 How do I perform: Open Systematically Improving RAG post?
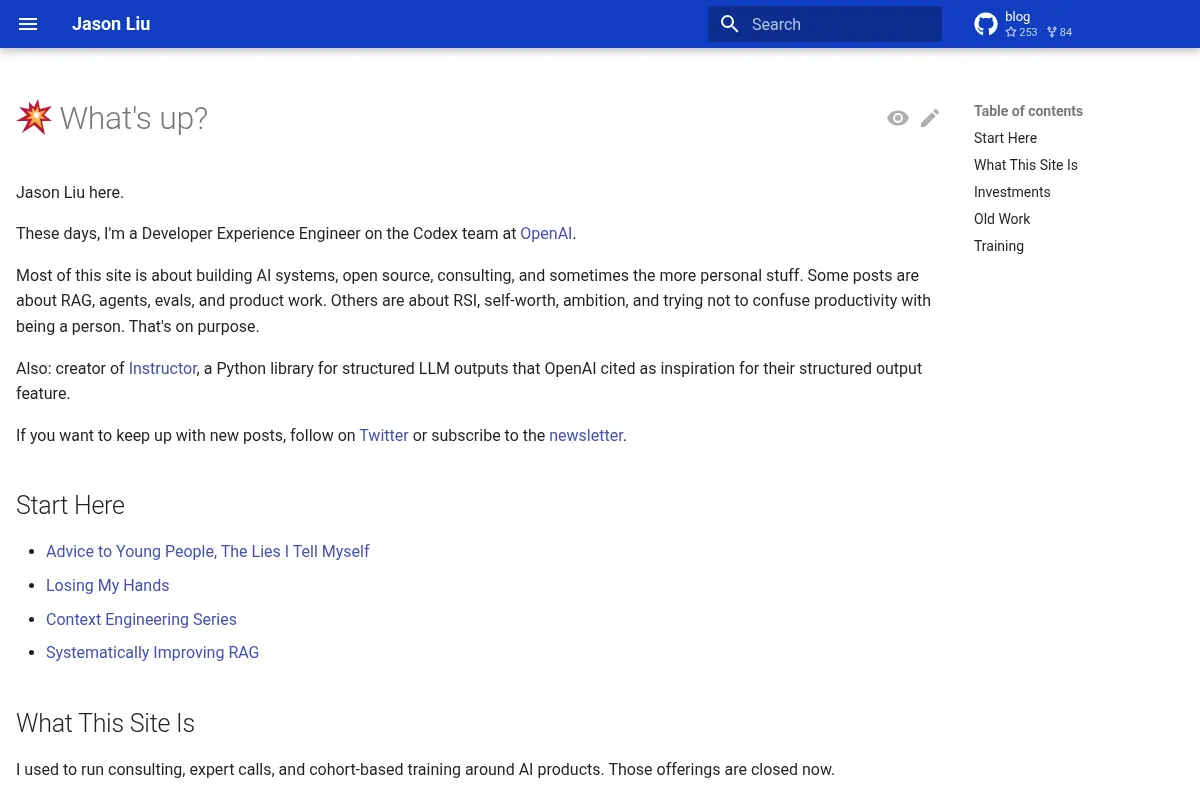[152, 652]
